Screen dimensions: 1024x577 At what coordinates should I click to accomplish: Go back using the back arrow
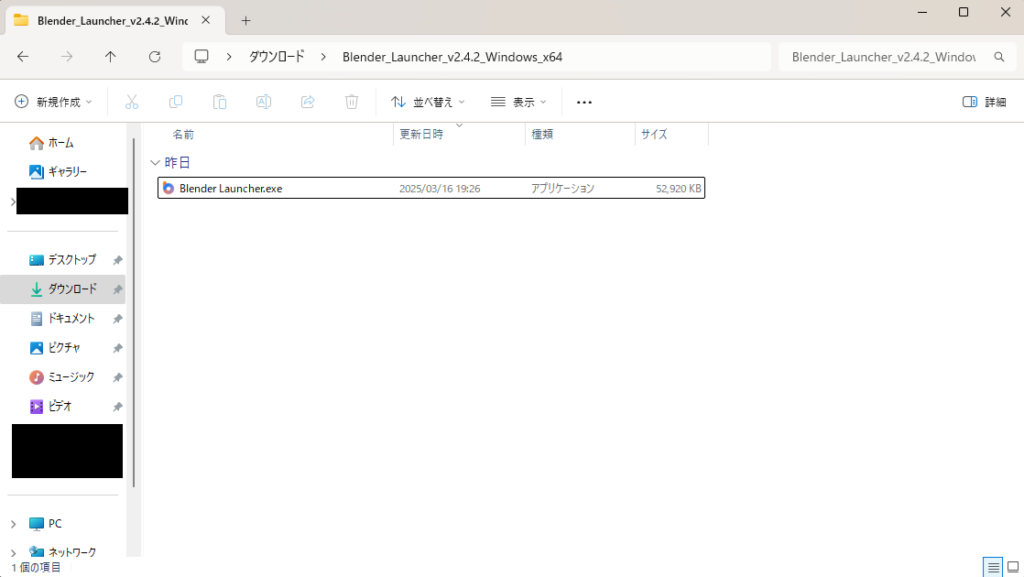pos(23,57)
